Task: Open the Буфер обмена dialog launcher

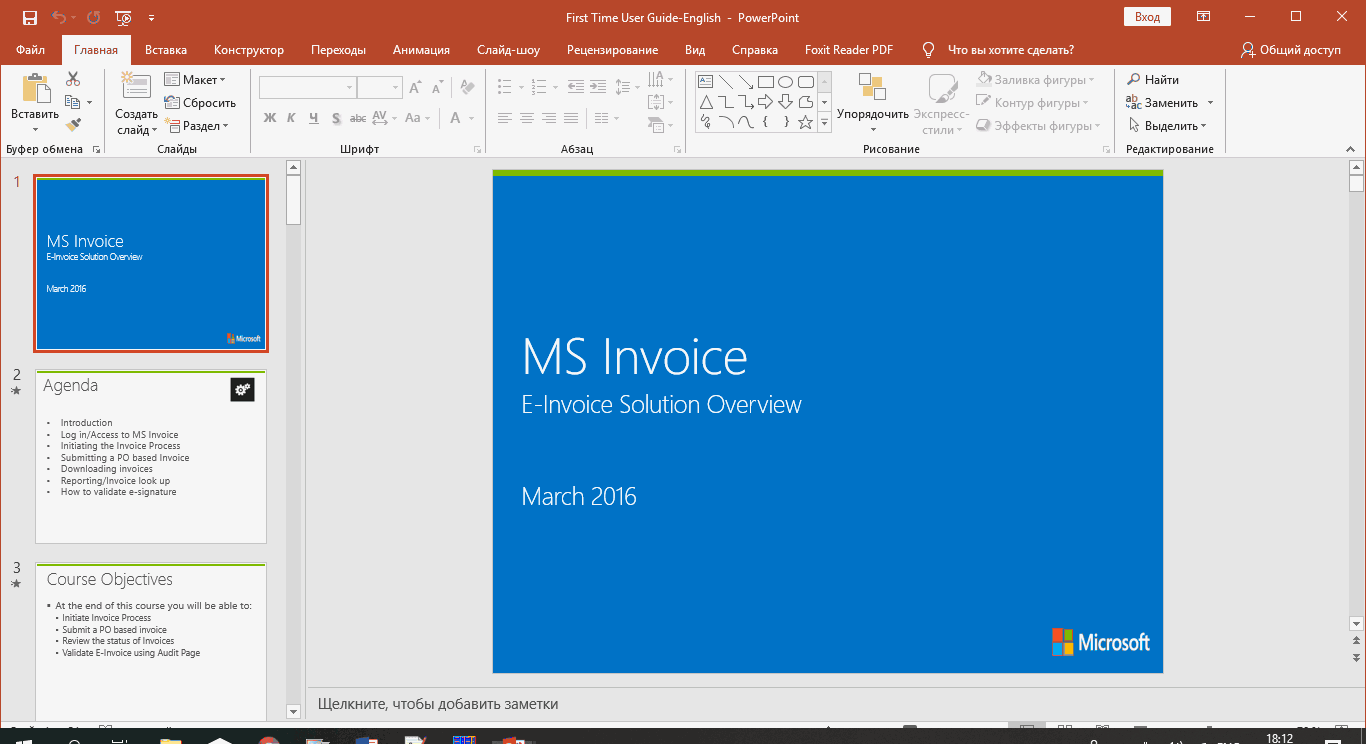Action: point(96,149)
